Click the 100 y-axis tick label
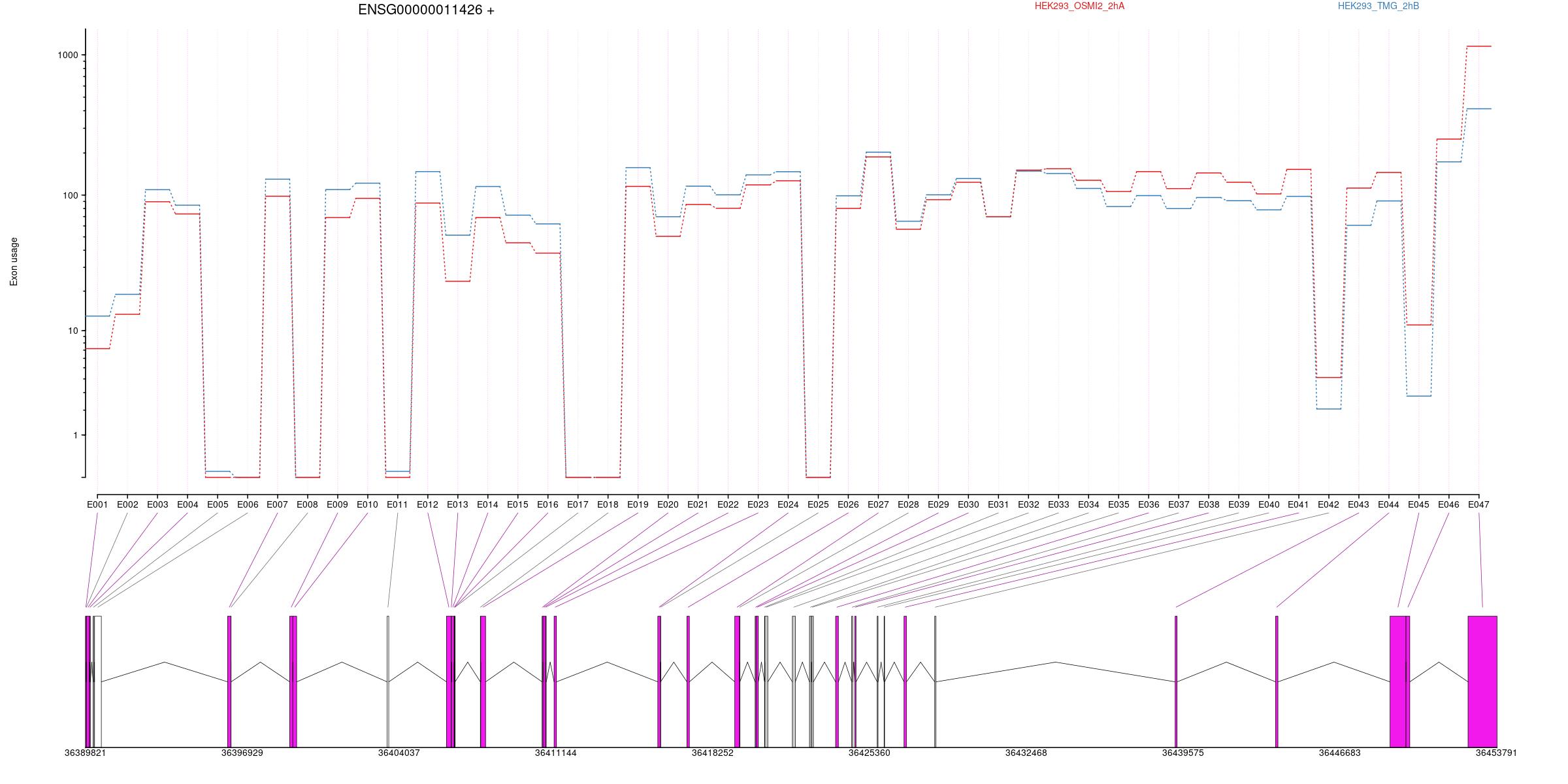Viewport: 1568px width, 784px height. click(x=71, y=195)
